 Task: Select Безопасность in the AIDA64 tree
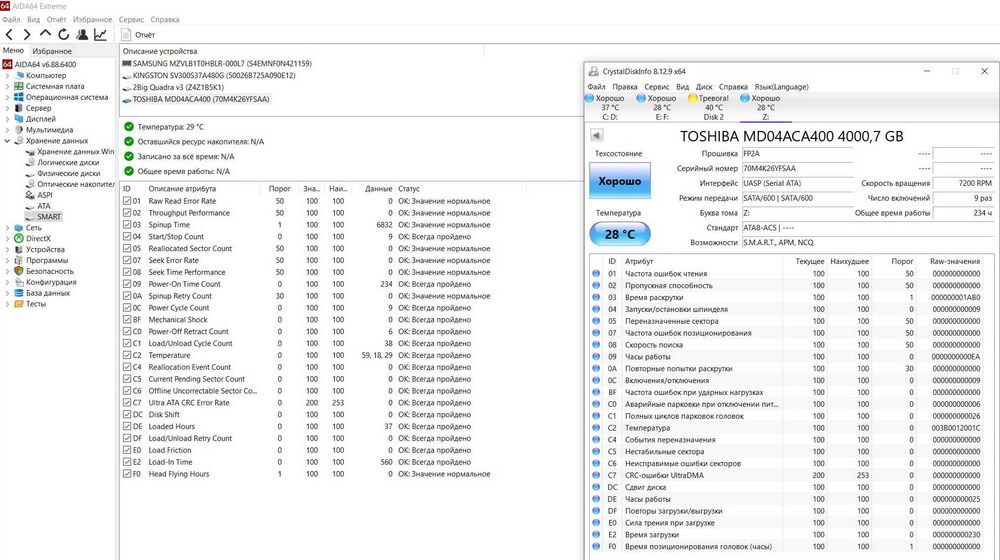(50, 271)
